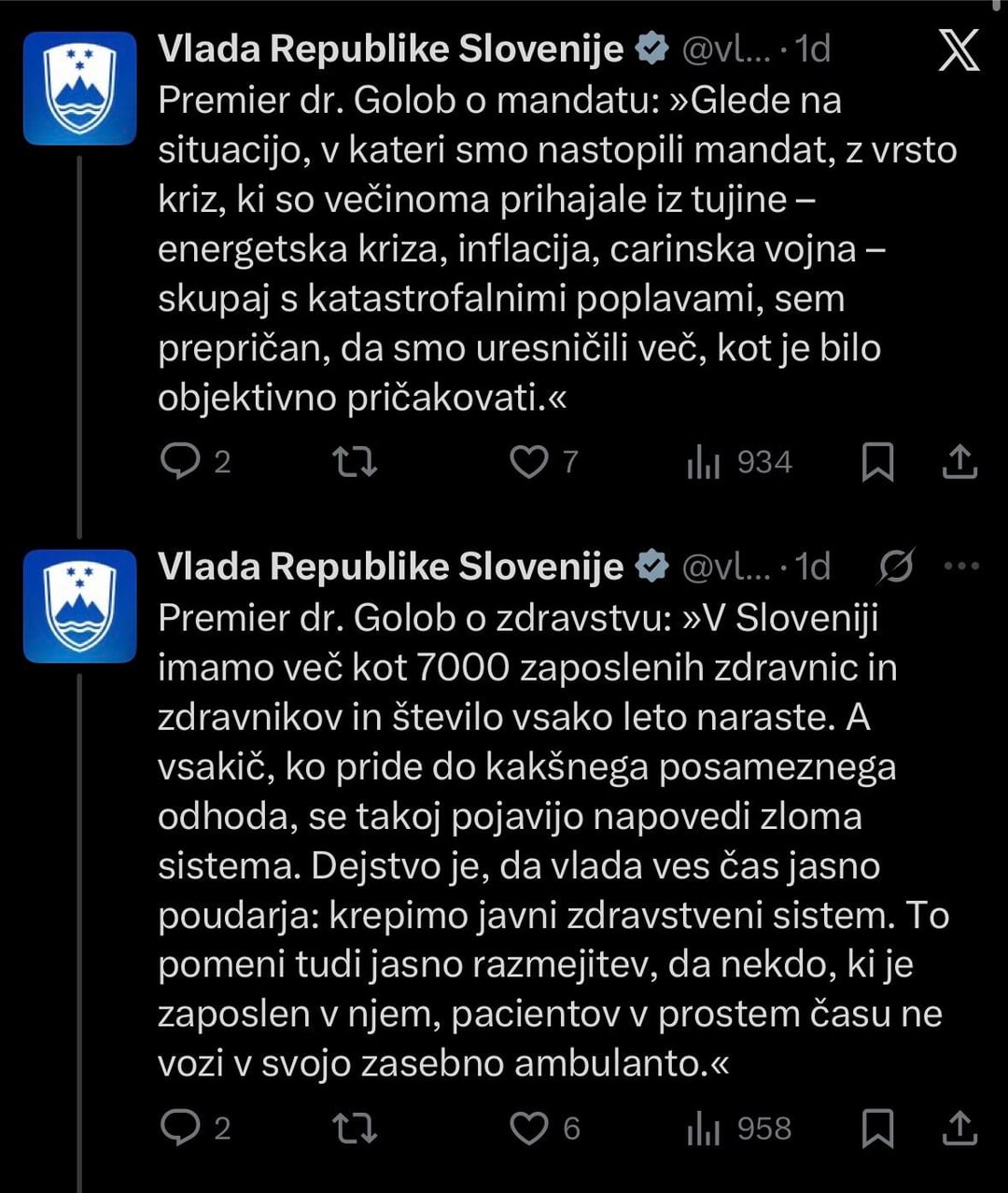
Task: Open the Grok icon on second tweet
Action: click(896, 566)
